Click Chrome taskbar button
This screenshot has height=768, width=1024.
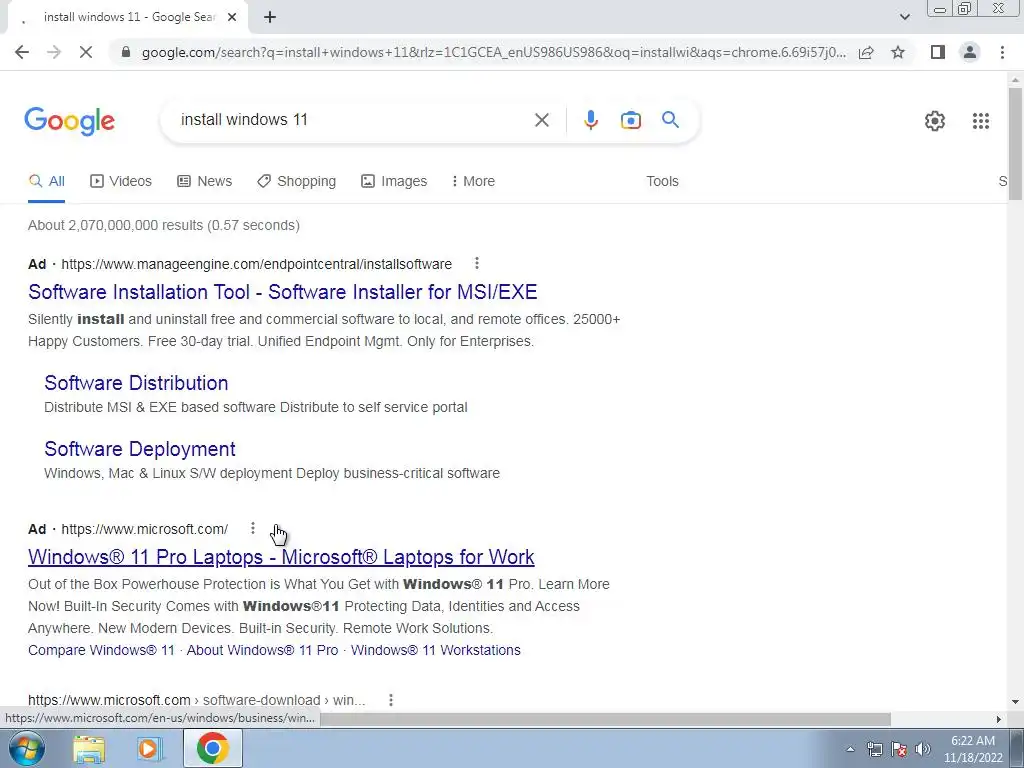click(x=213, y=748)
